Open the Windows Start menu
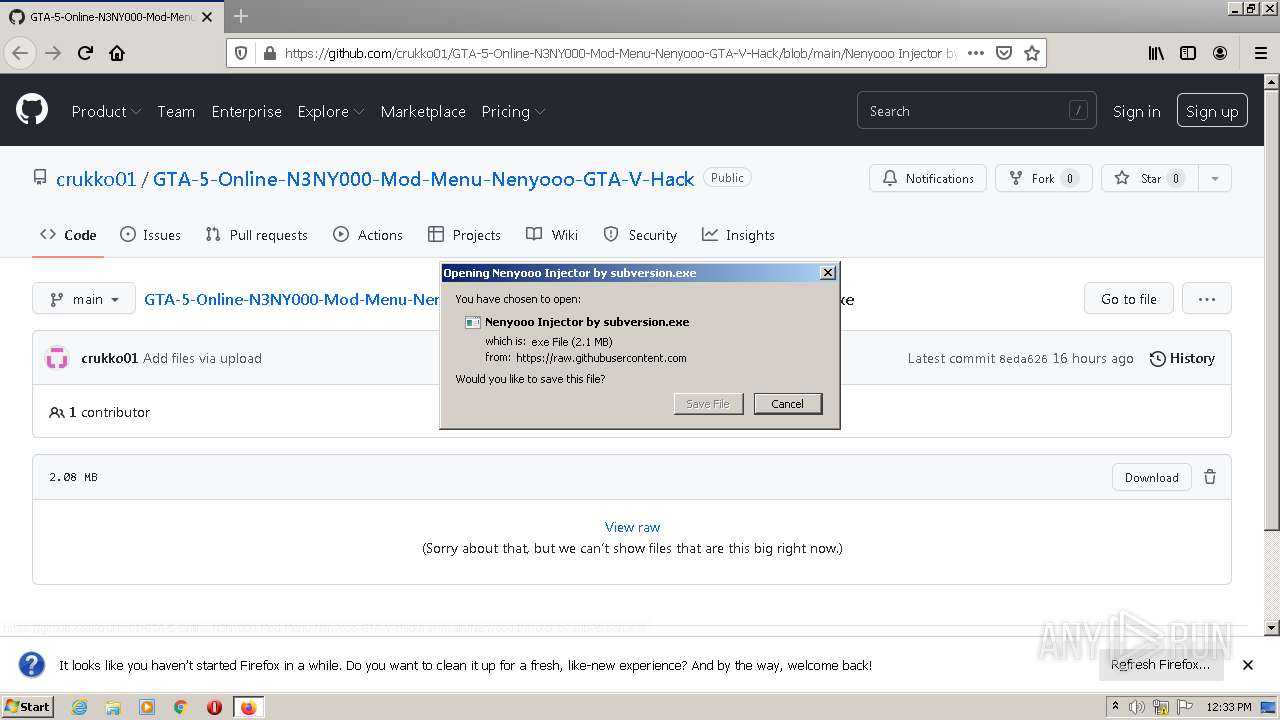This screenshot has width=1280, height=720. coord(27,707)
